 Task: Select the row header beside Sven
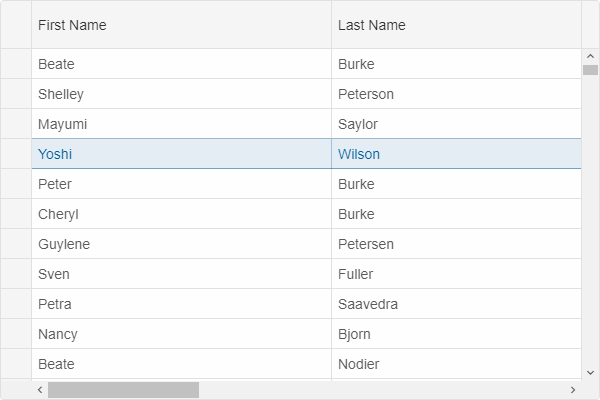[x=16, y=274]
